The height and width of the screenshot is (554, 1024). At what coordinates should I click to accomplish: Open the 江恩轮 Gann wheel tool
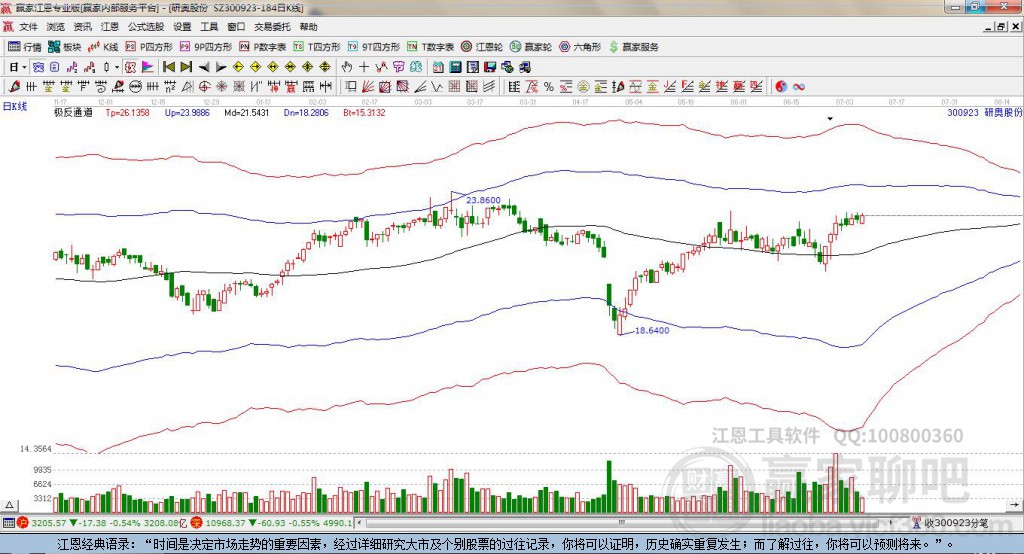pos(482,47)
